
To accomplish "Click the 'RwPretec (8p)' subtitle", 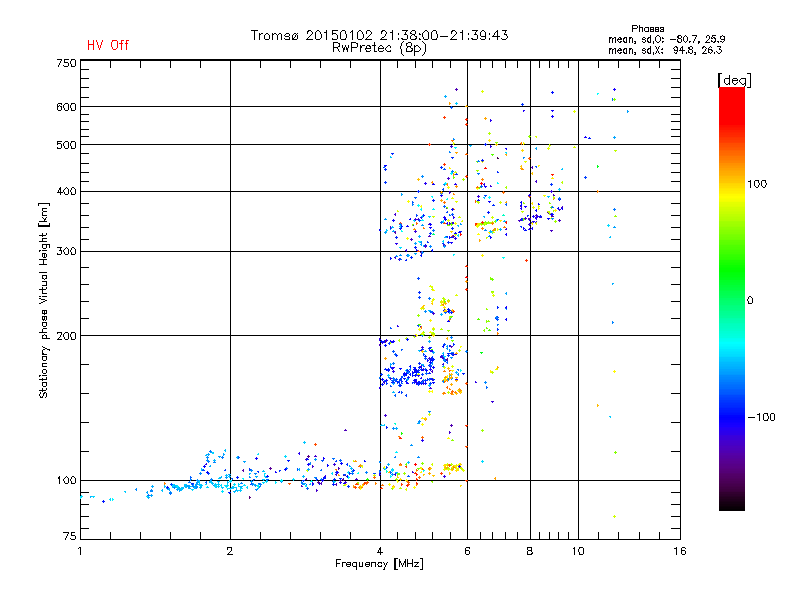I will (379, 48).
